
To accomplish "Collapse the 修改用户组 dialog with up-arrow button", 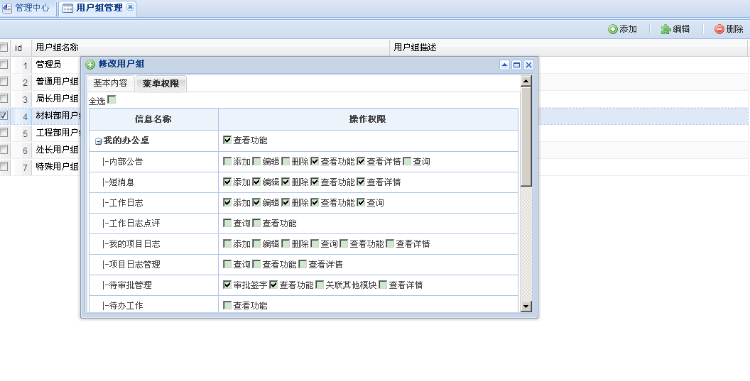I will click(x=504, y=65).
